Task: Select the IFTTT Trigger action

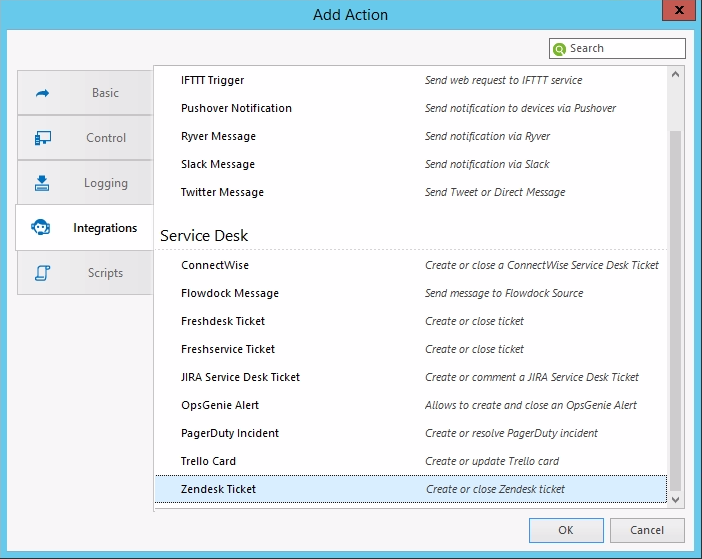Action: (411, 80)
